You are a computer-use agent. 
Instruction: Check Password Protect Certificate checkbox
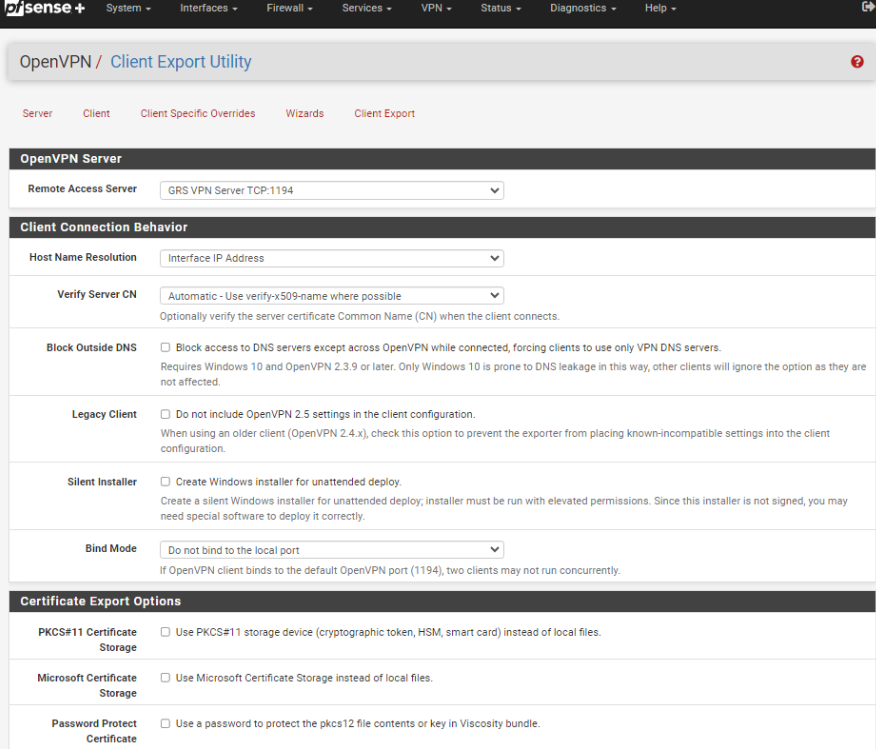(165, 723)
